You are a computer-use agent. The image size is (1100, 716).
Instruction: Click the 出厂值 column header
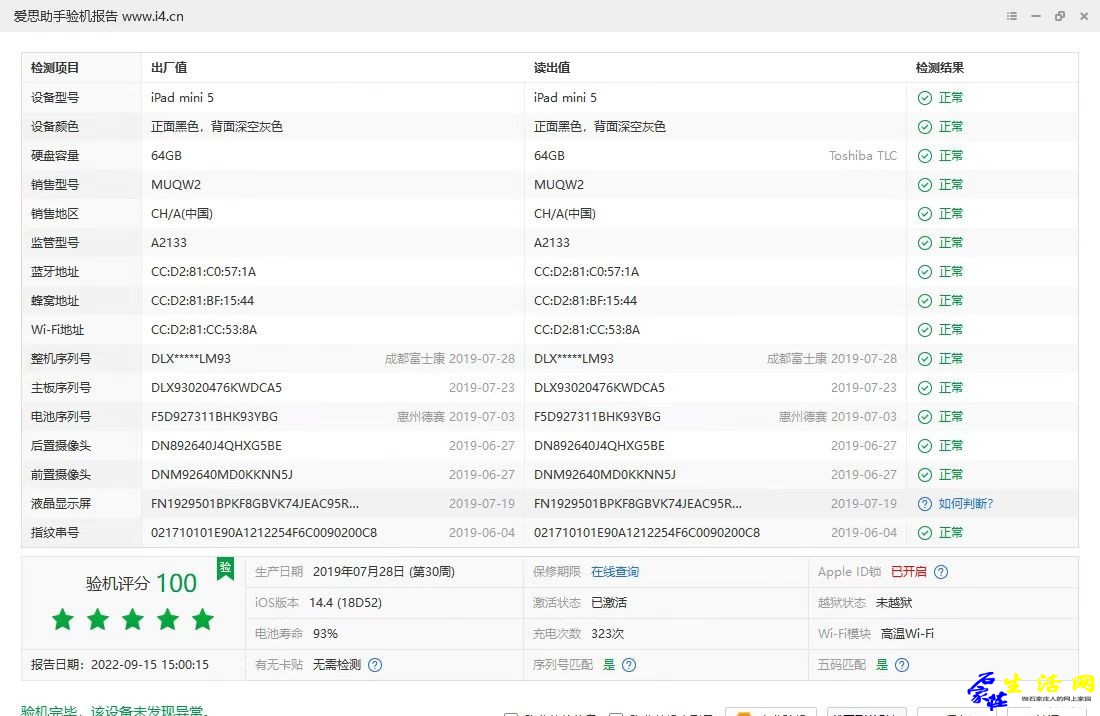[169, 67]
